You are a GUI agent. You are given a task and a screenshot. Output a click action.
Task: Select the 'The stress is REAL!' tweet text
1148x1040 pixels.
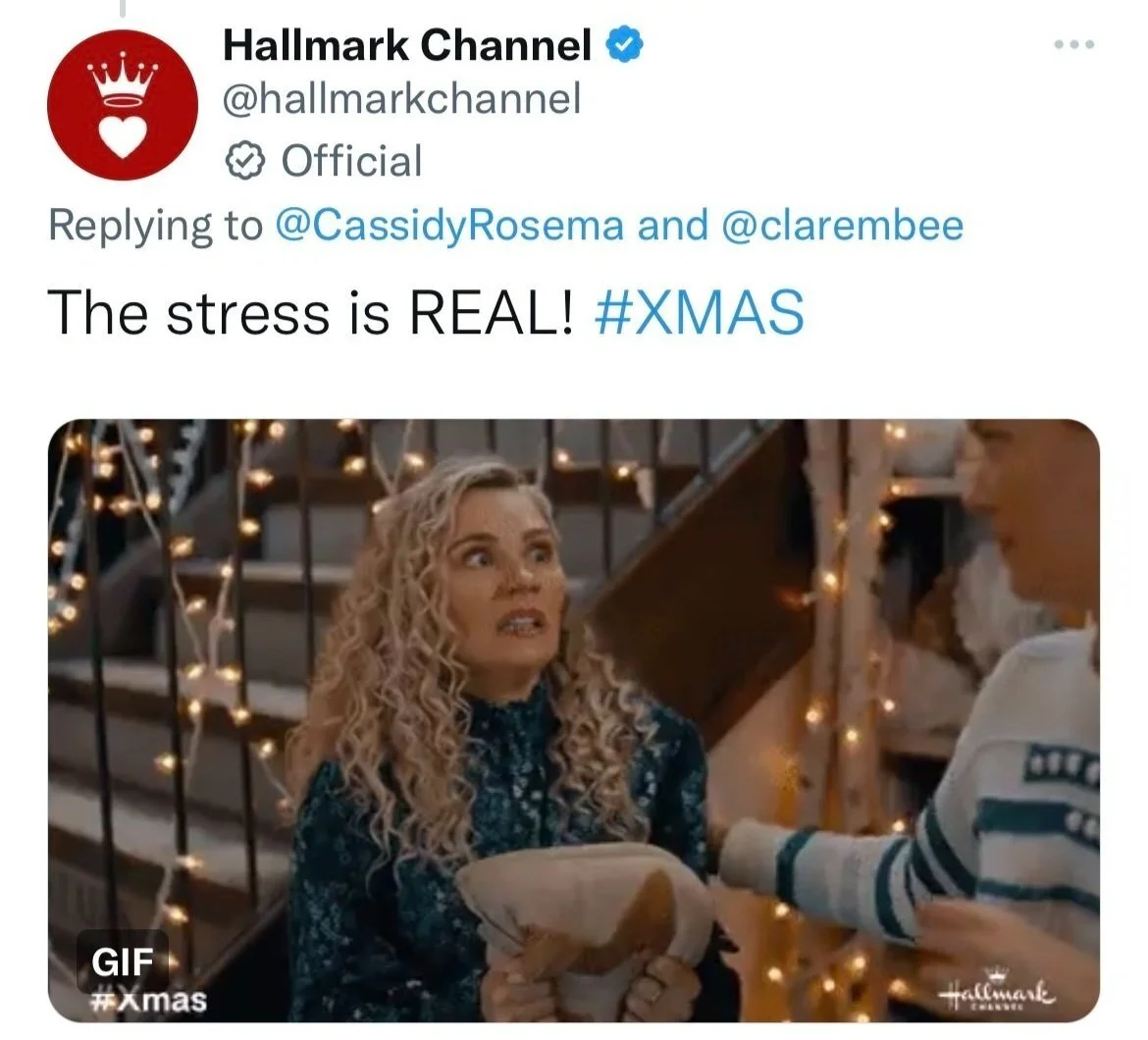[310, 312]
